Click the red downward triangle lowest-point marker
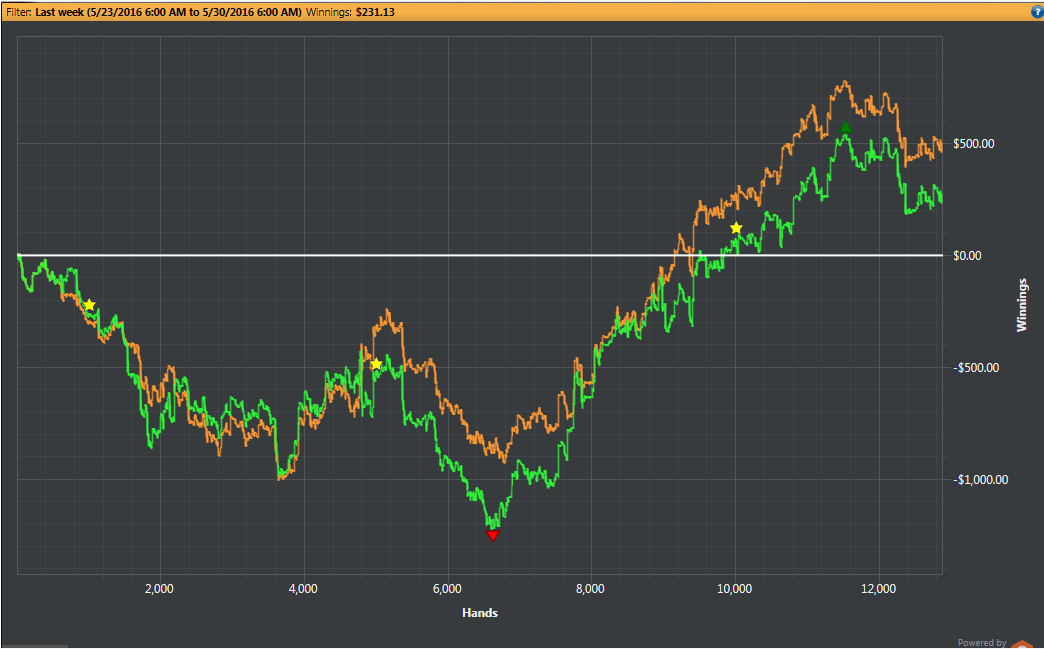The width and height of the screenshot is (1044, 649). pyautogui.click(x=493, y=536)
